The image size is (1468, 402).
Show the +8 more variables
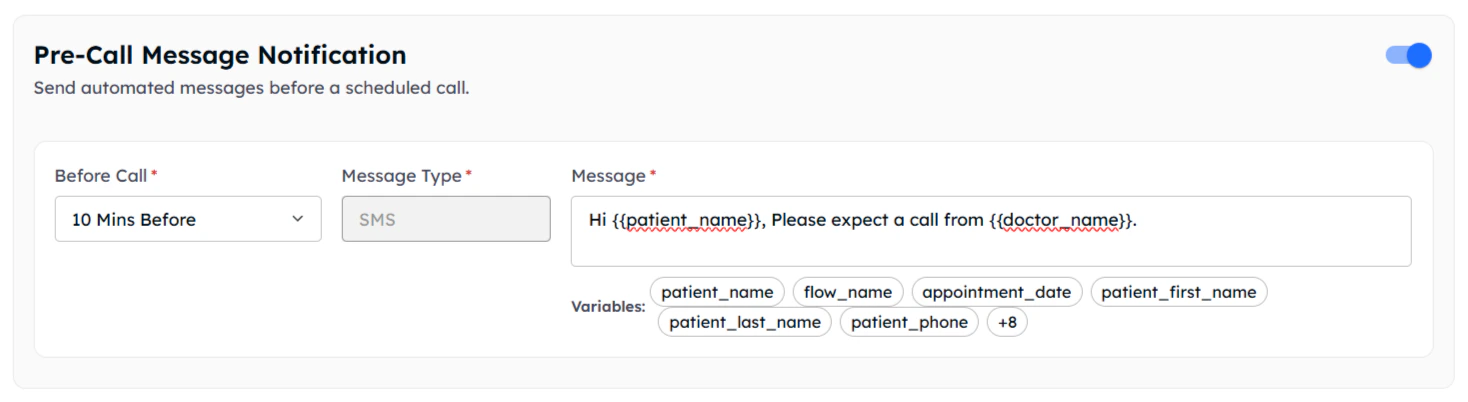point(1007,322)
